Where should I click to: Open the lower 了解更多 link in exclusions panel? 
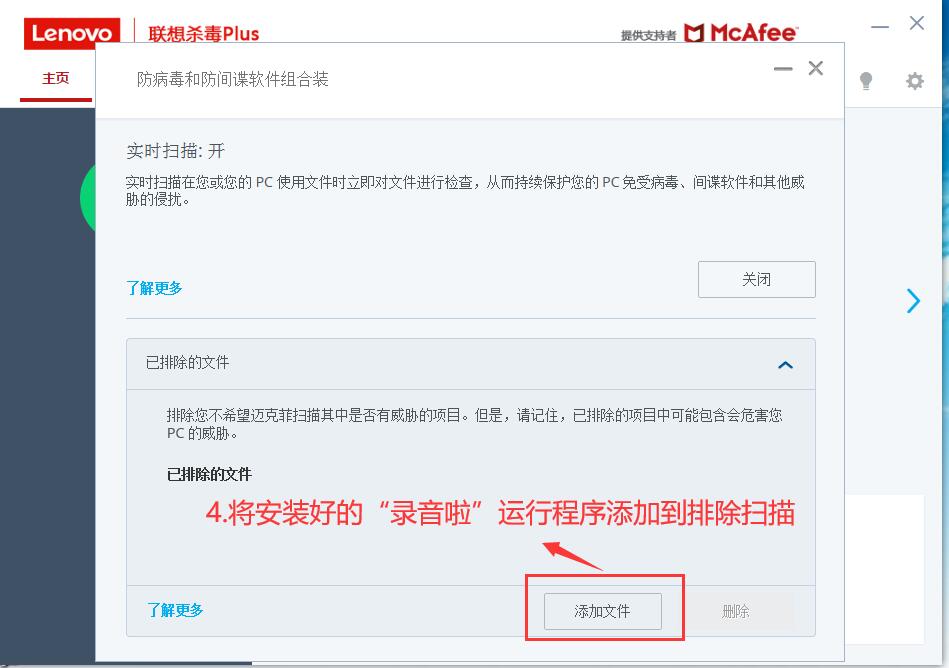175,610
